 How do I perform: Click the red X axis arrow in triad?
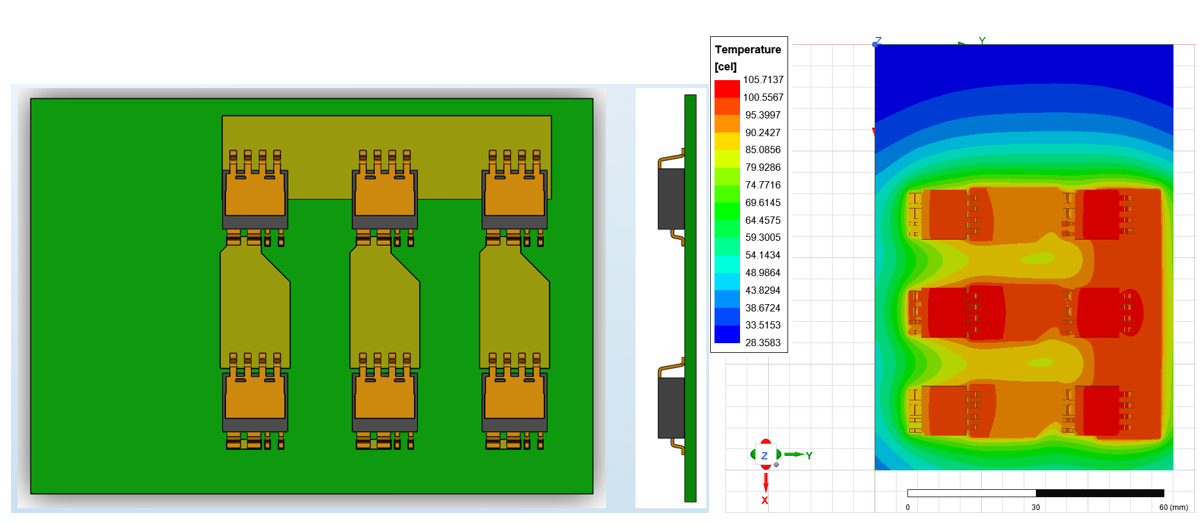click(765, 483)
